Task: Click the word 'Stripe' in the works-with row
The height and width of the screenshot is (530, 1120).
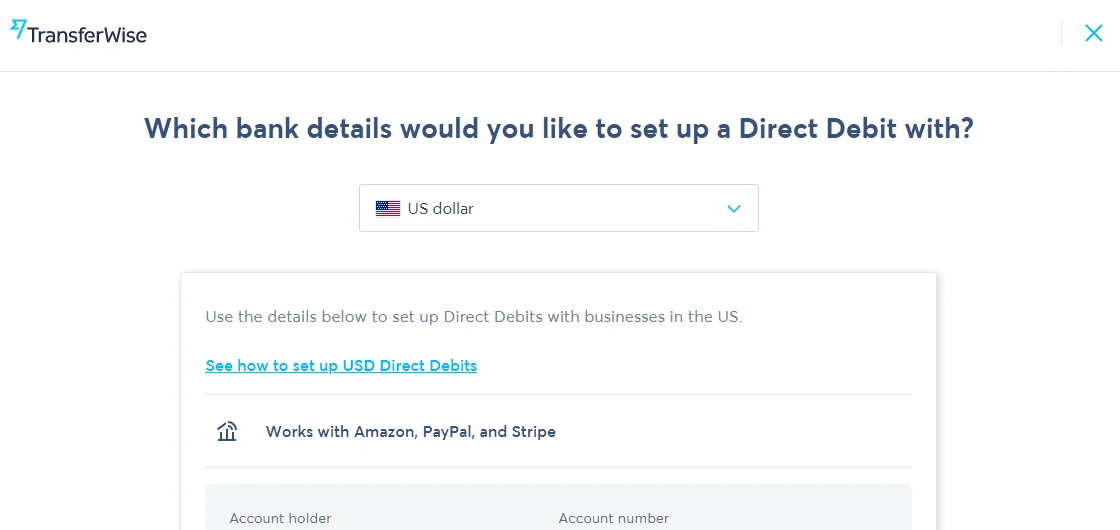Action: click(534, 431)
